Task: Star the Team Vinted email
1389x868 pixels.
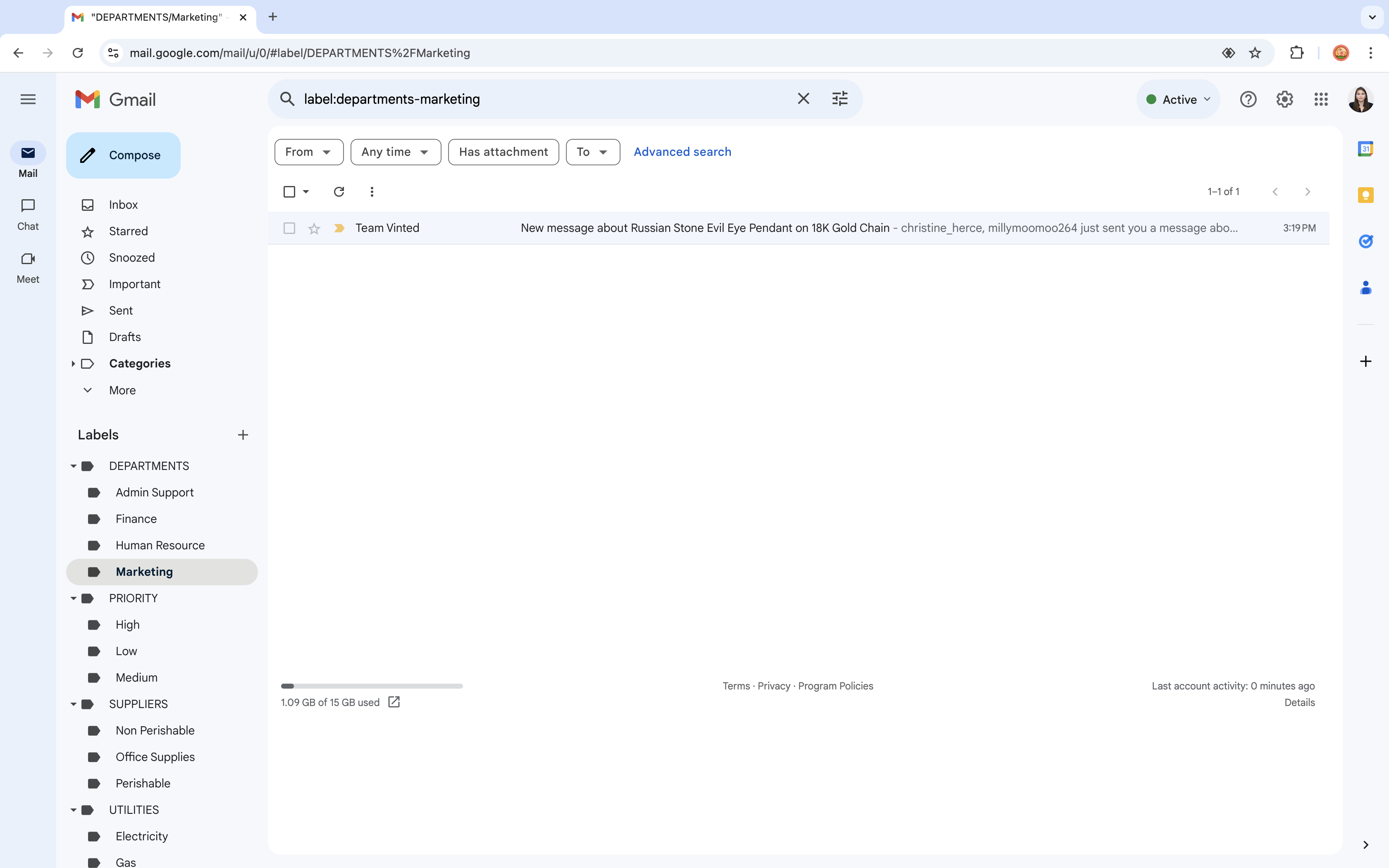Action: click(314, 229)
